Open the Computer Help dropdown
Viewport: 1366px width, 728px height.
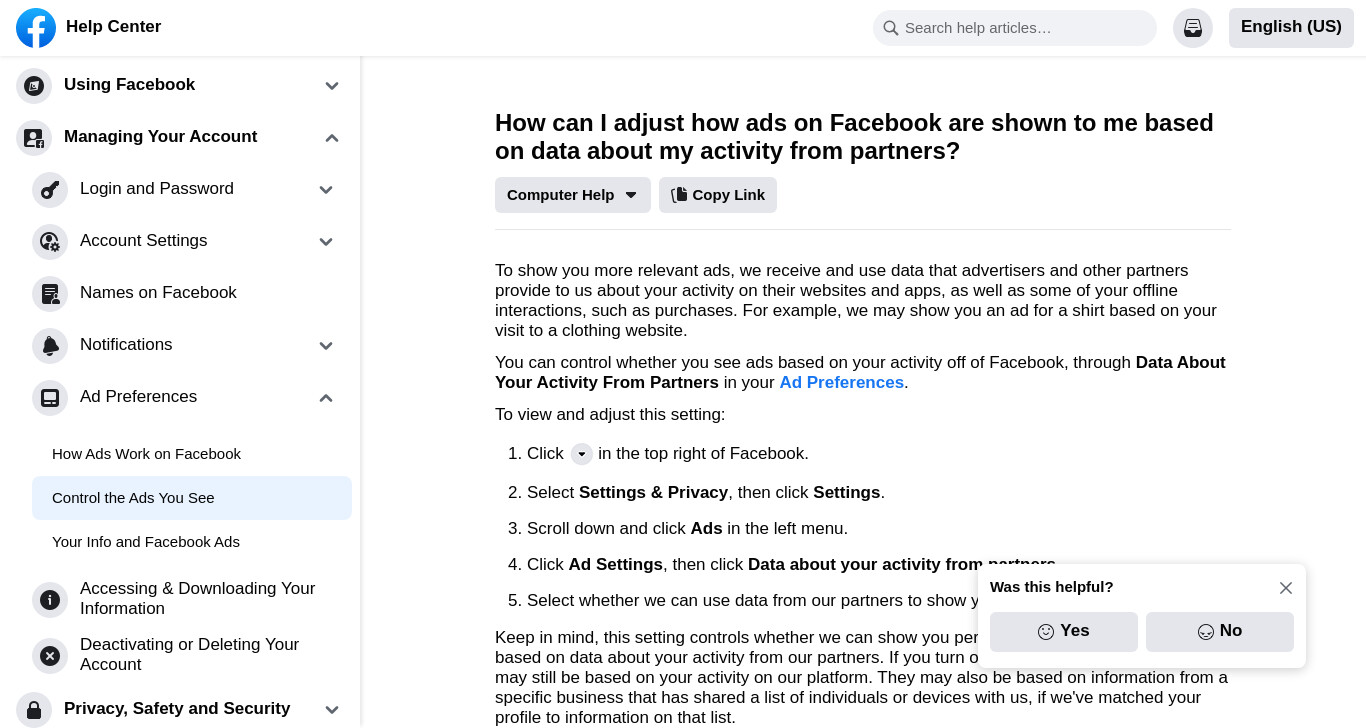pos(572,195)
